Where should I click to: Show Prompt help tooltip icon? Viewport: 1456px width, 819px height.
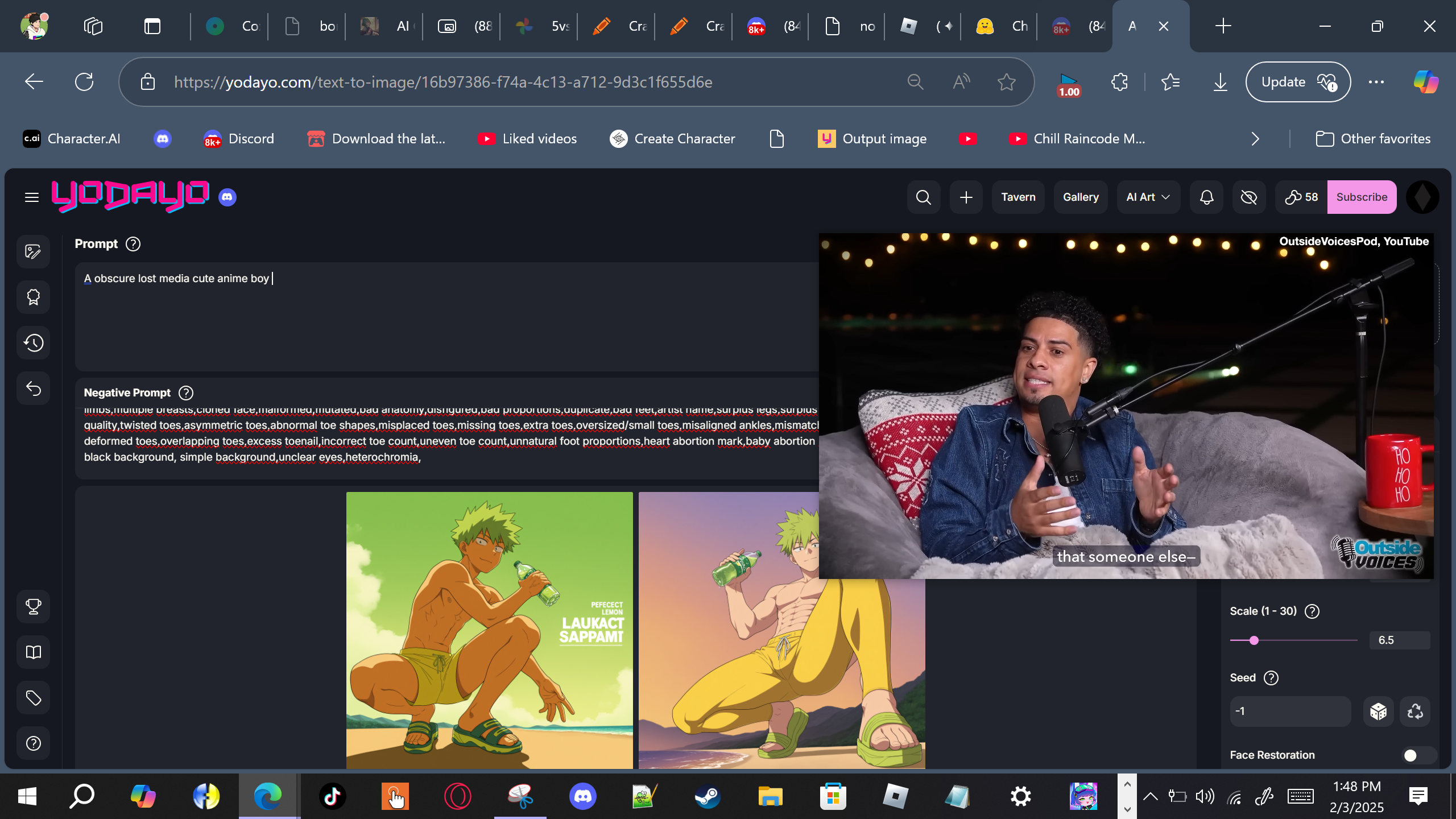133,244
